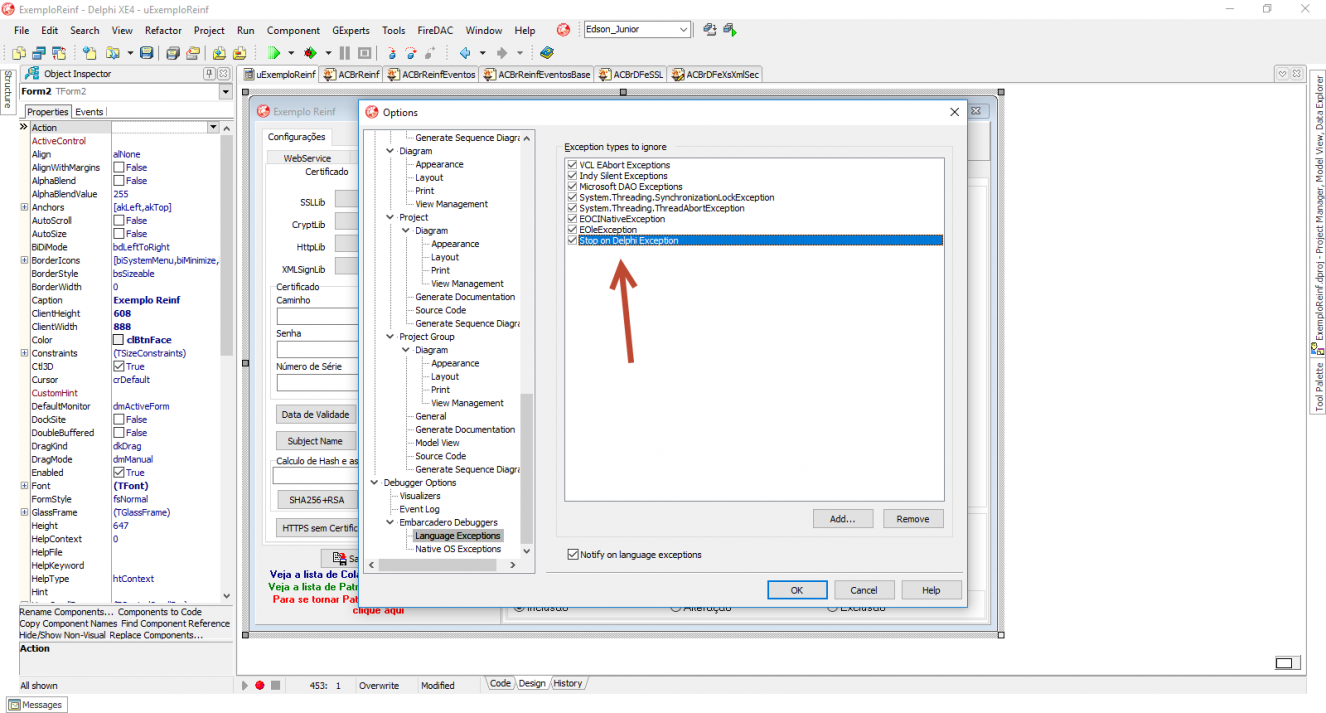
Task: Open the FireDAC menu
Action: coord(435,30)
